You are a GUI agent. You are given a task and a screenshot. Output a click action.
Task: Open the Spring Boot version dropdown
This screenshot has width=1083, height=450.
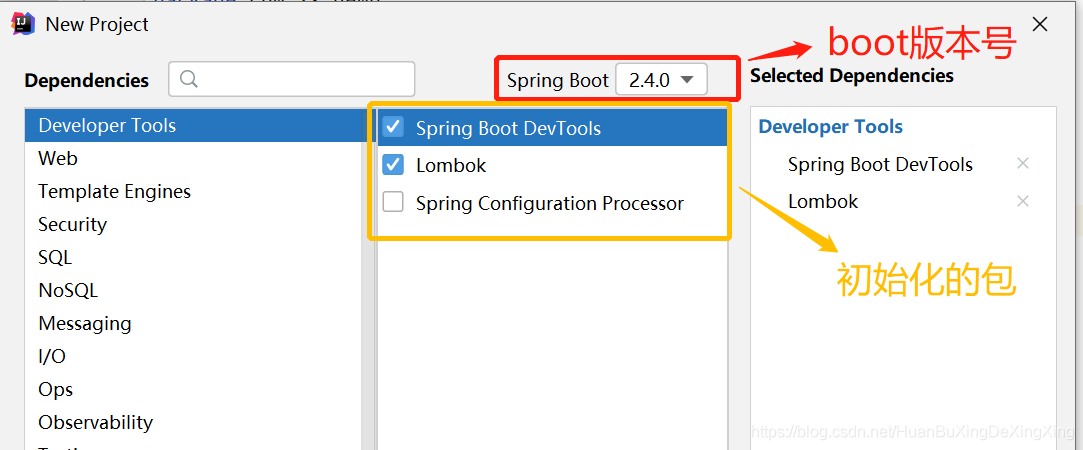tap(661, 79)
